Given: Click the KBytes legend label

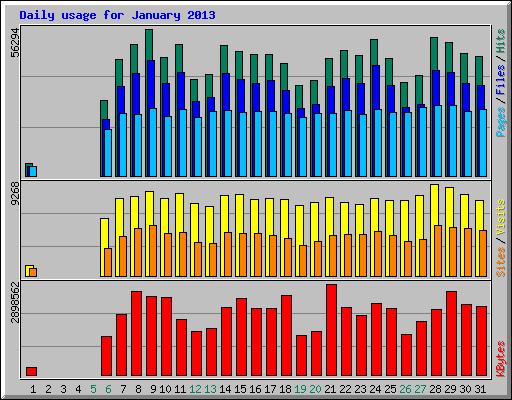Looking at the screenshot, I should coord(501,359).
